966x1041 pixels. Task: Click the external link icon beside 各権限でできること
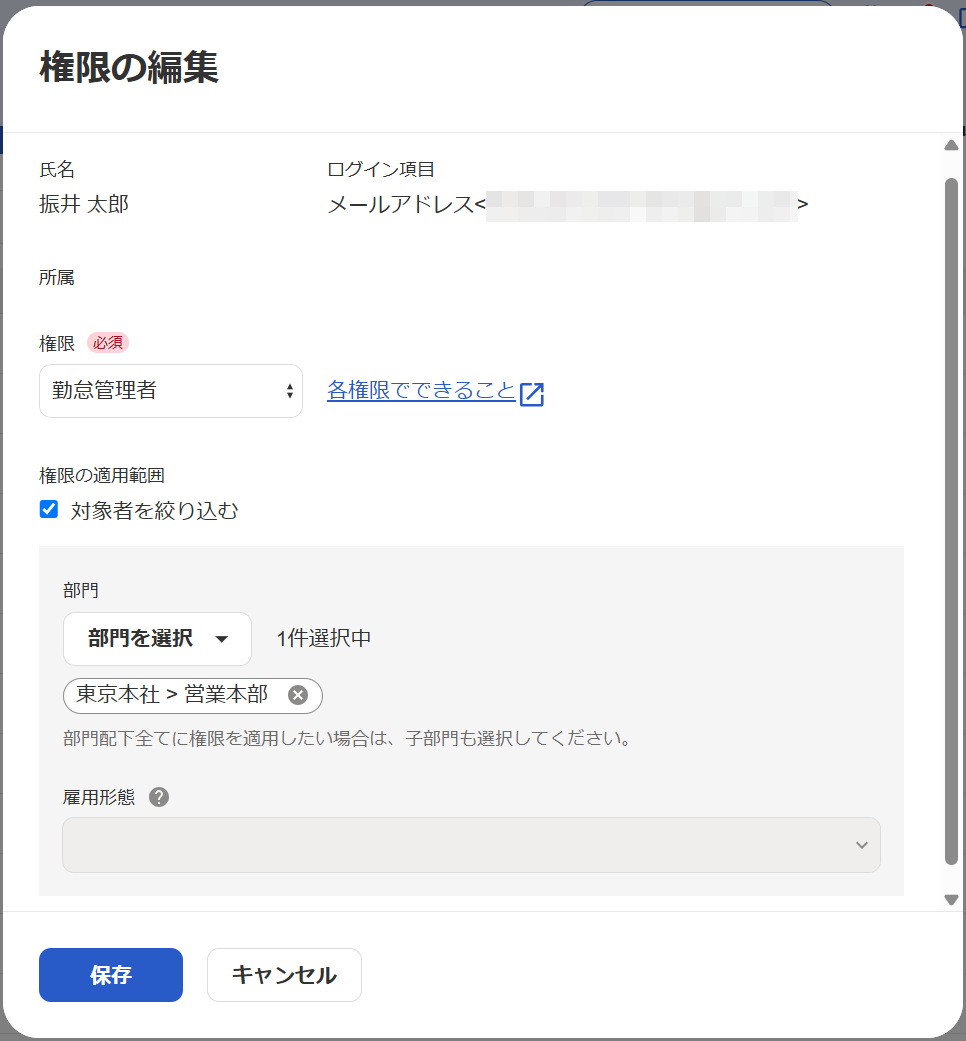click(532, 394)
